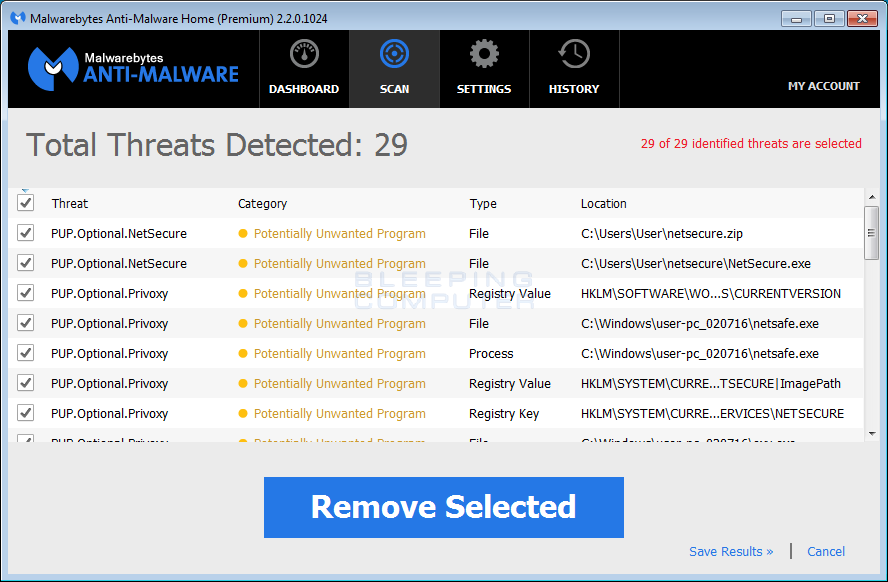888x582 pixels.
Task: Close the Malwarebytes window
Action: (x=862, y=19)
